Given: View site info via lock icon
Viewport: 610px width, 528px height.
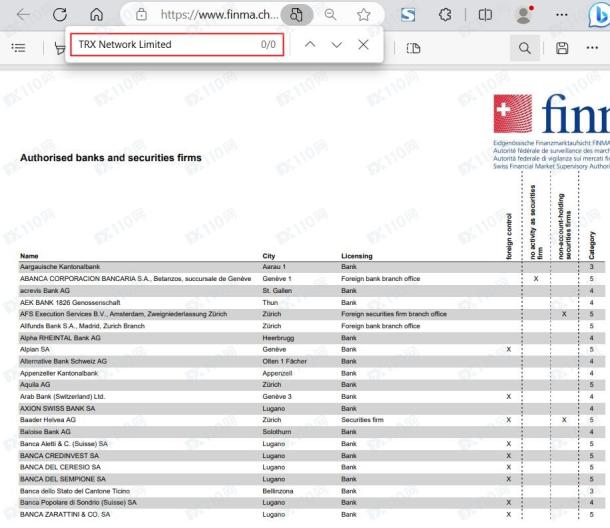Looking at the screenshot, I should tap(141, 15).
